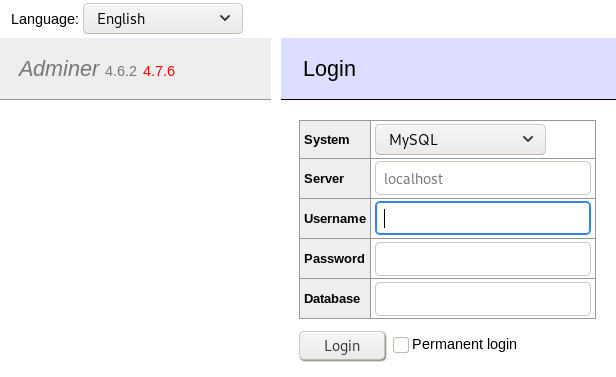
Task: Open the System MySQL dropdown
Action: tap(460, 139)
